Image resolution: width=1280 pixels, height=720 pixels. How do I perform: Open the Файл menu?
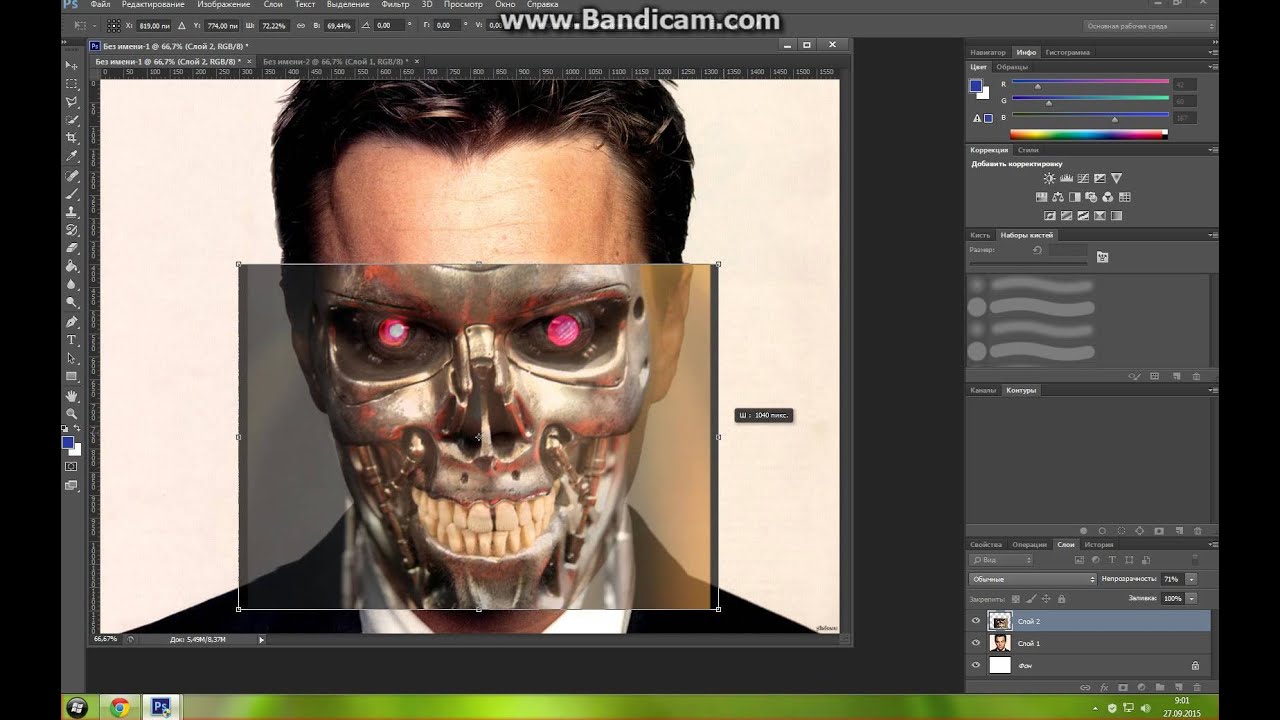pos(100,5)
